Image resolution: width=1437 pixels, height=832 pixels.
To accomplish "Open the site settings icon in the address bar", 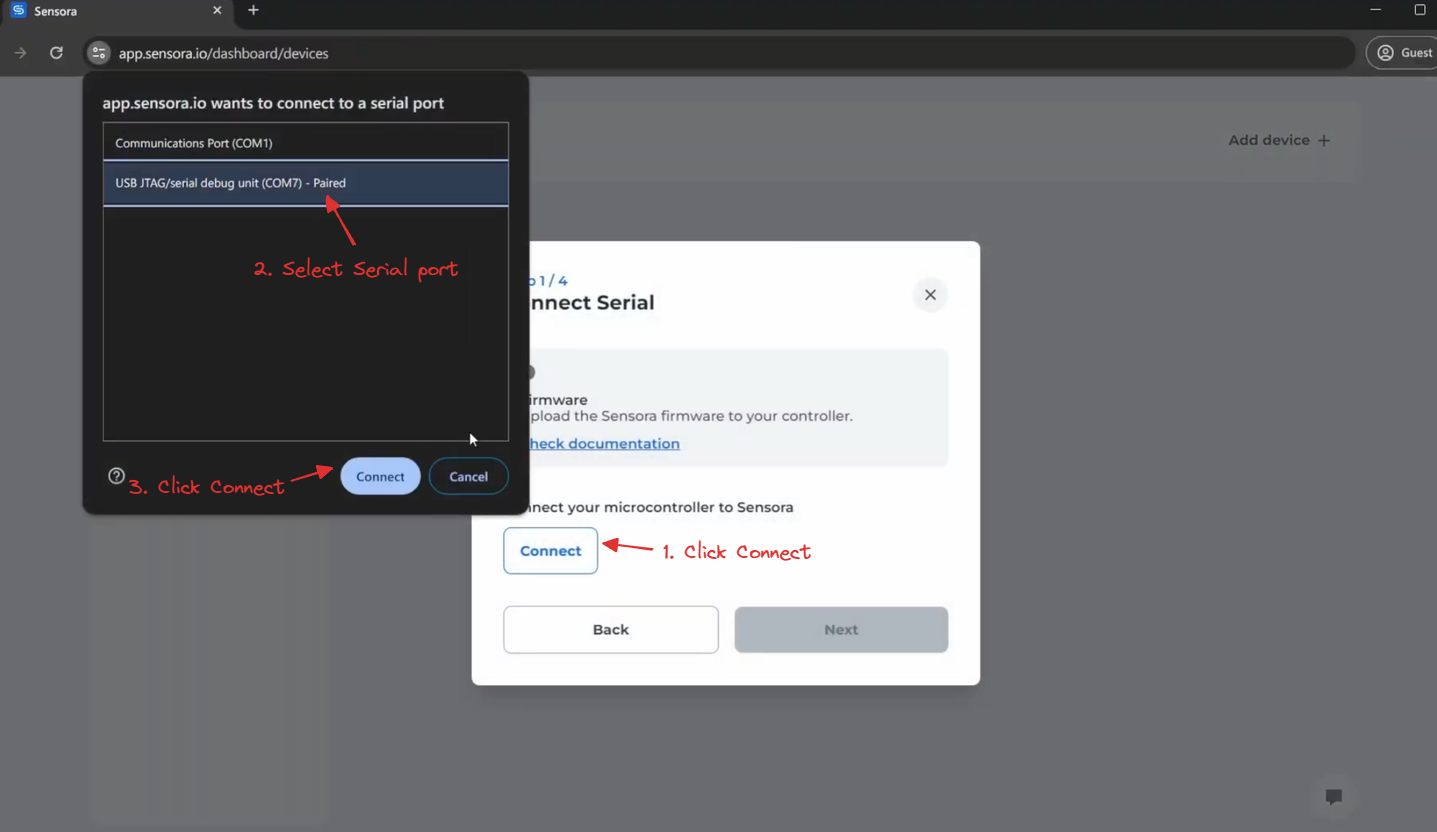I will pos(97,52).
